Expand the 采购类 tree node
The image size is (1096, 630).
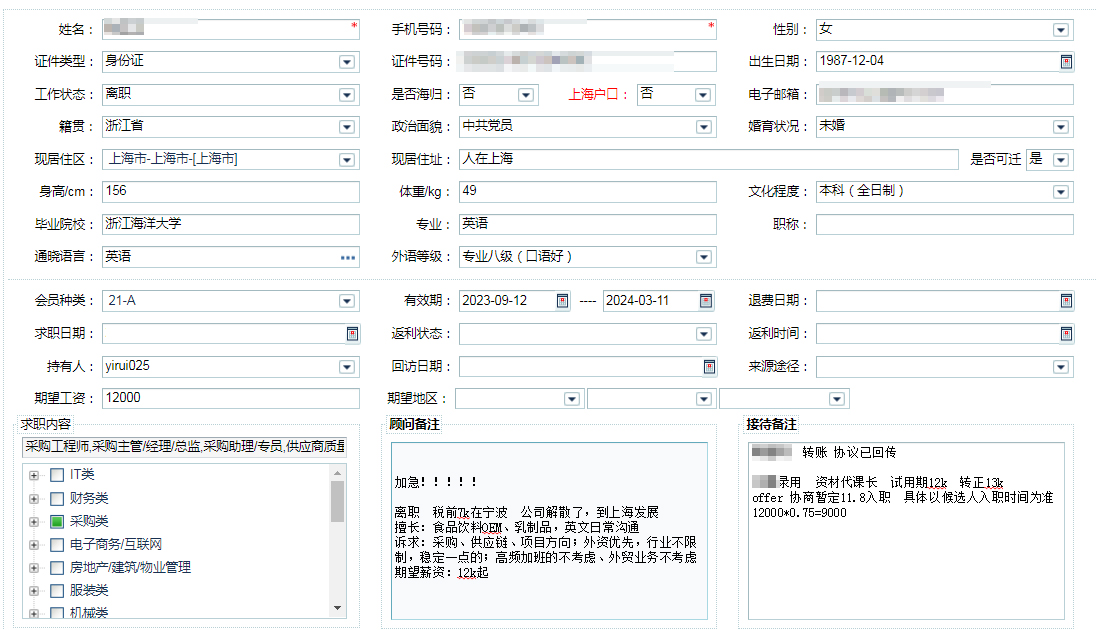tap(34, 522)
